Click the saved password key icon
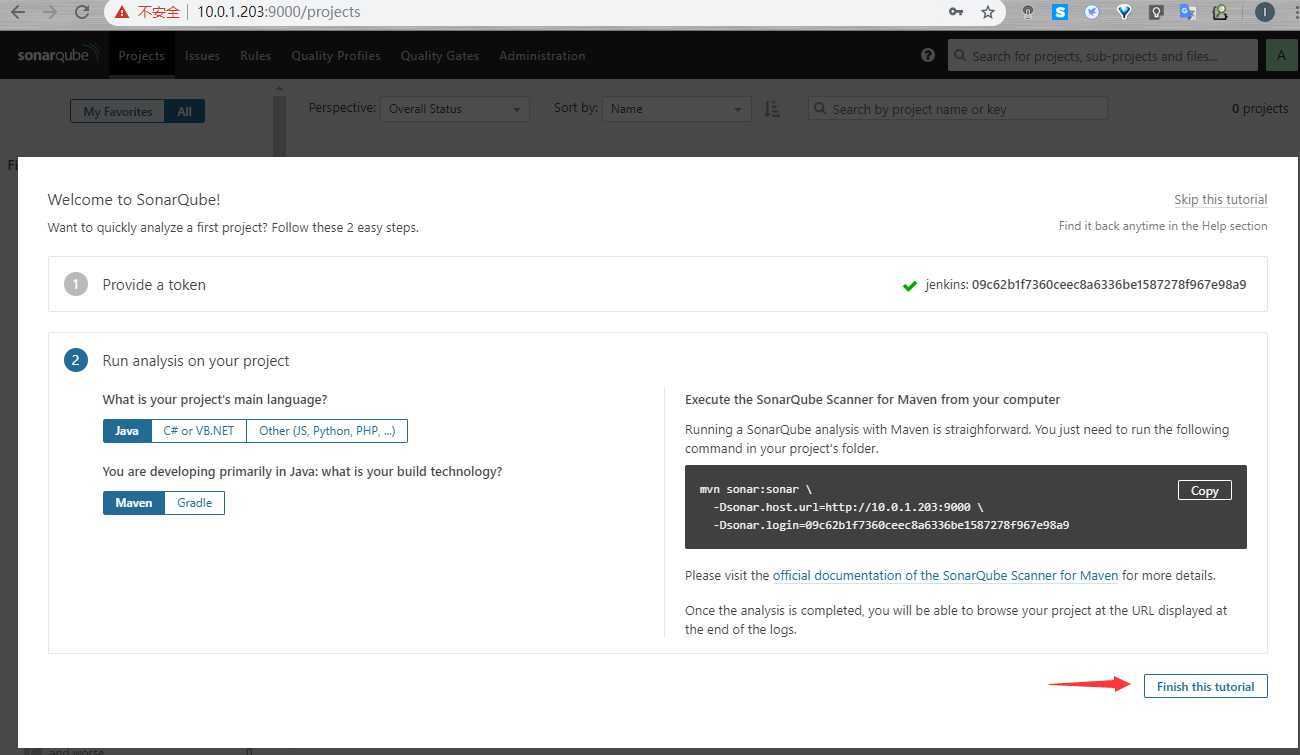The height and width of the screenshot is (755, 1300). [x=957, y=12]
